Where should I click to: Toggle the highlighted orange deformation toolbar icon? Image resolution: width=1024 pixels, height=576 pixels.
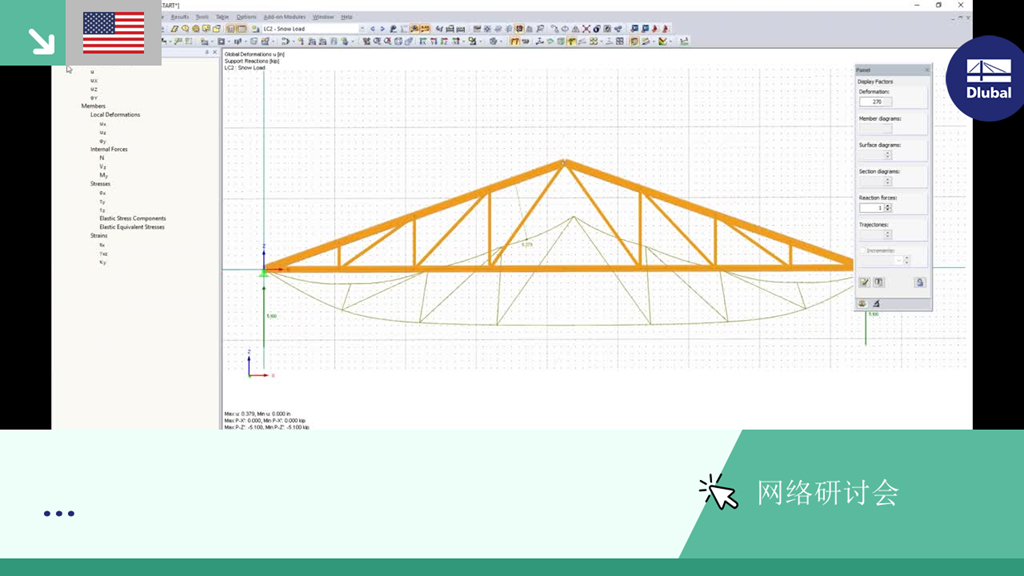point(414,29)
